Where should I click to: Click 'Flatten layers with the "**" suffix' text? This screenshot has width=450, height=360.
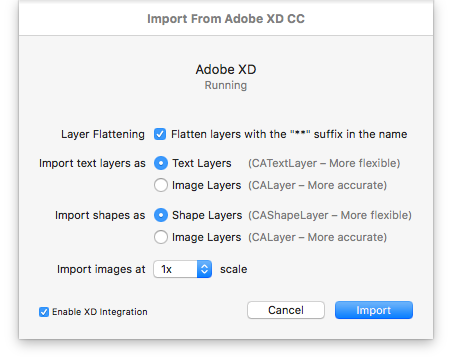289,134
